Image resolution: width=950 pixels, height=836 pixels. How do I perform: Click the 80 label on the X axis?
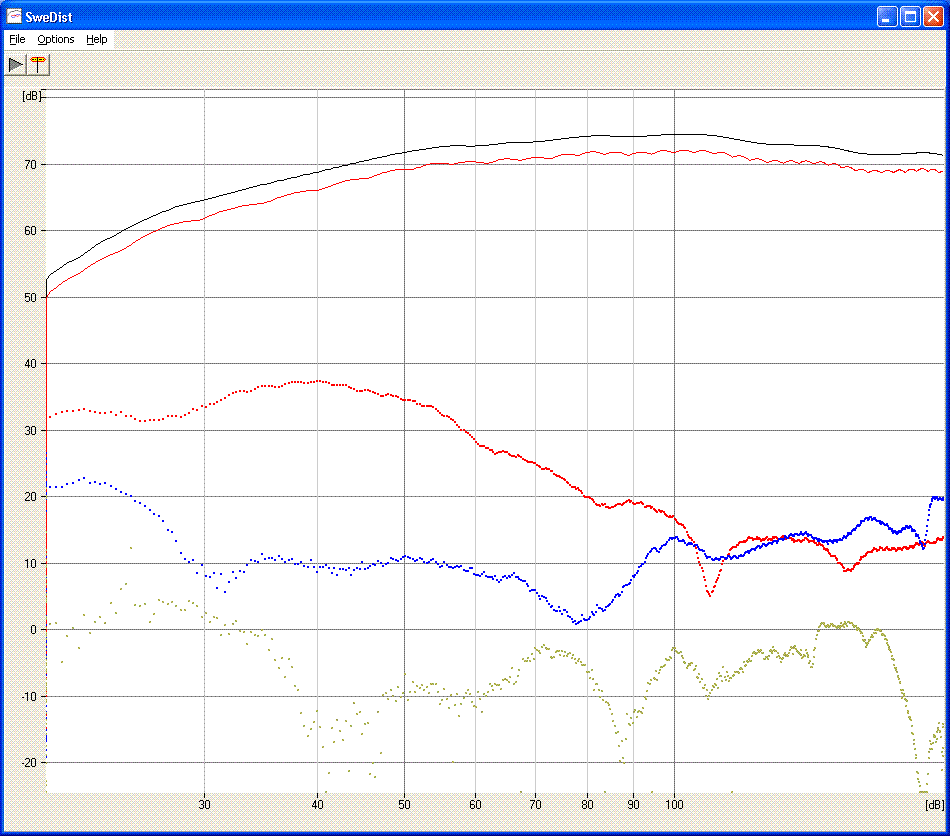pos(587,804)
